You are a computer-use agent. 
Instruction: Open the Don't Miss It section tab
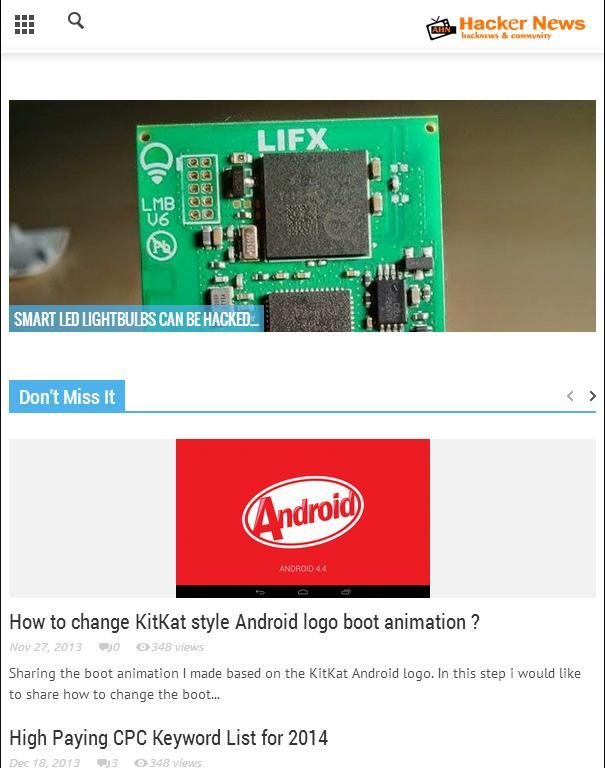(x=67, y=396)
